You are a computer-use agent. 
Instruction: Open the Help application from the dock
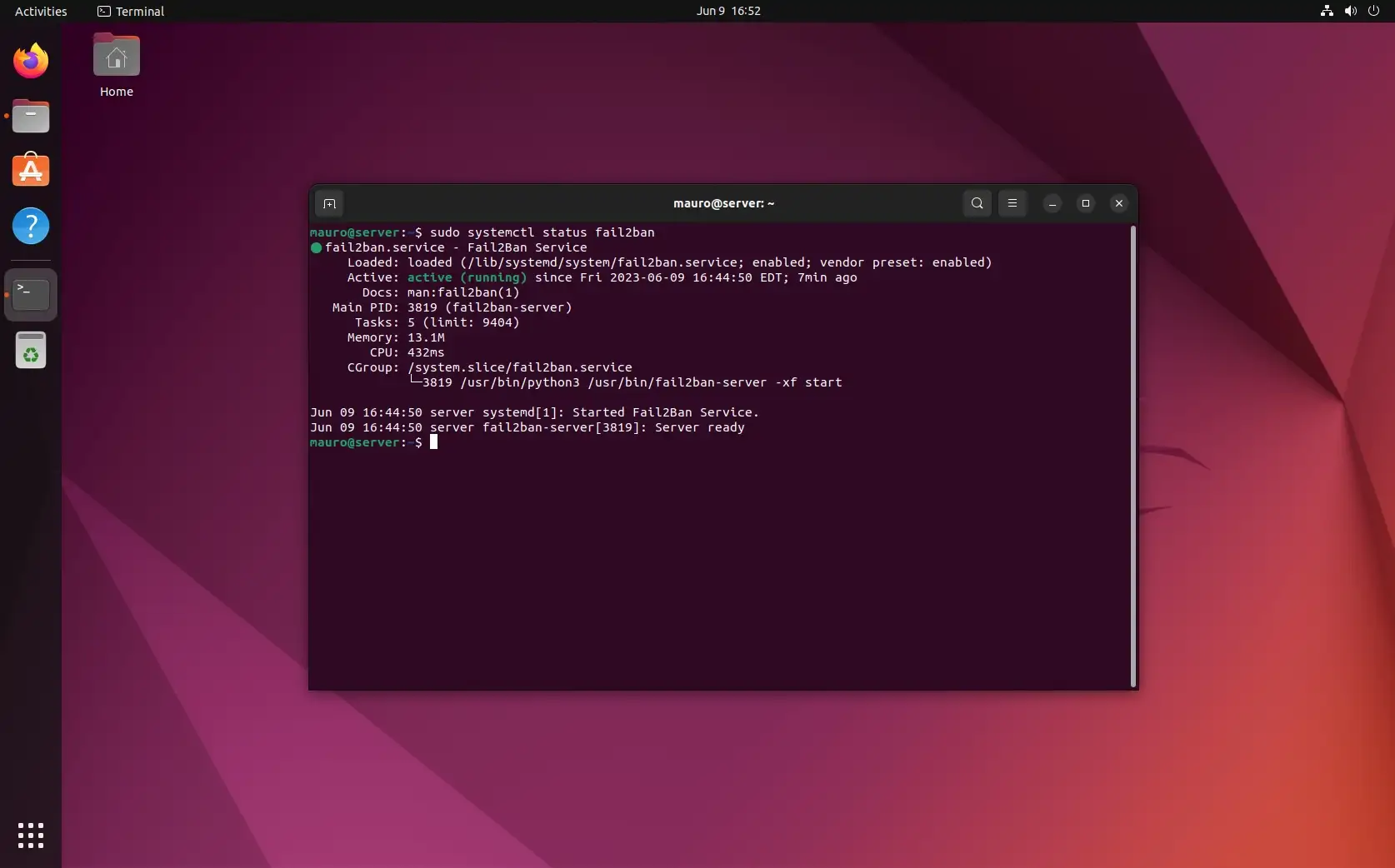click(31, 226)
